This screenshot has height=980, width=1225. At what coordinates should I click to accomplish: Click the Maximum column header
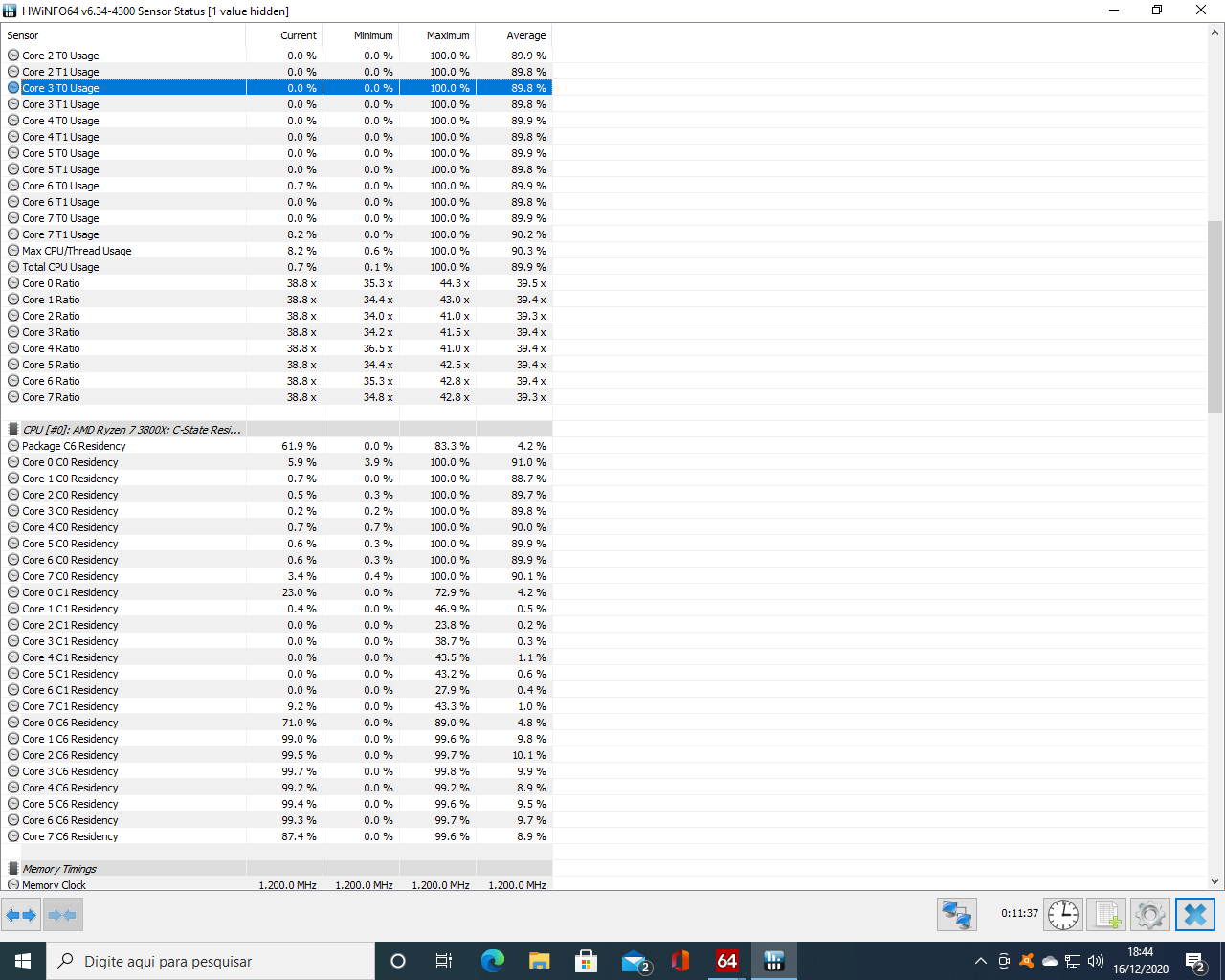coord(437,35)
